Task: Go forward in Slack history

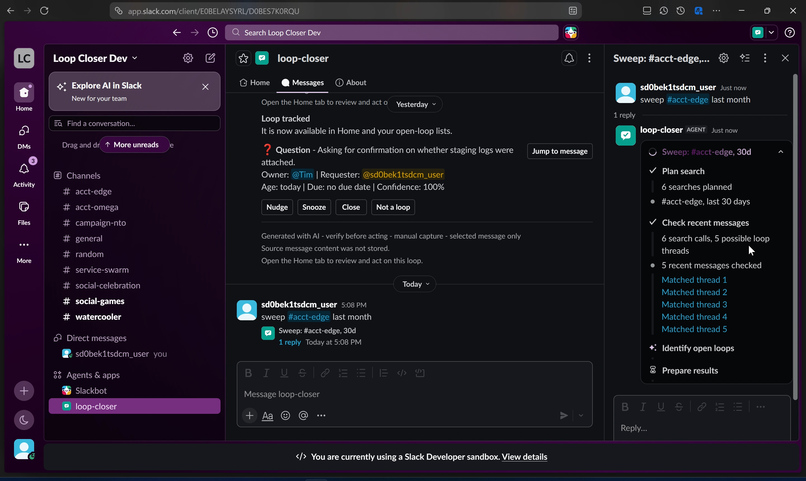Action: [195, 32]
